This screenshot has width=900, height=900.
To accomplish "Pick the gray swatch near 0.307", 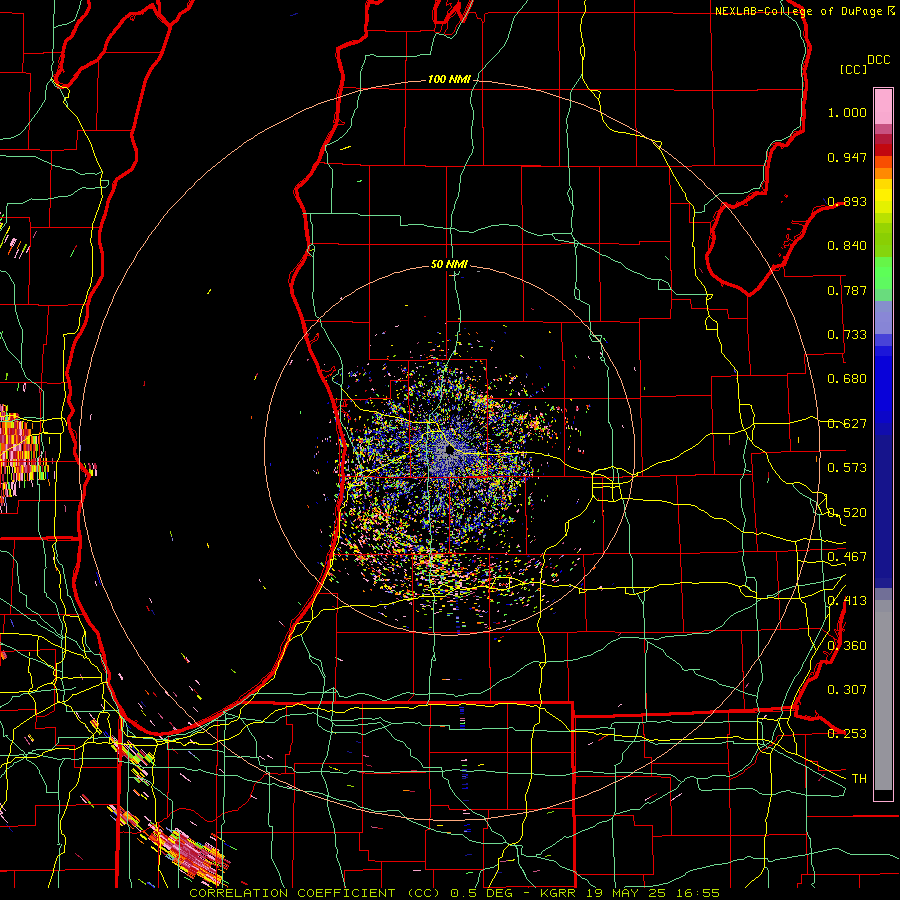I will (883, 695).
